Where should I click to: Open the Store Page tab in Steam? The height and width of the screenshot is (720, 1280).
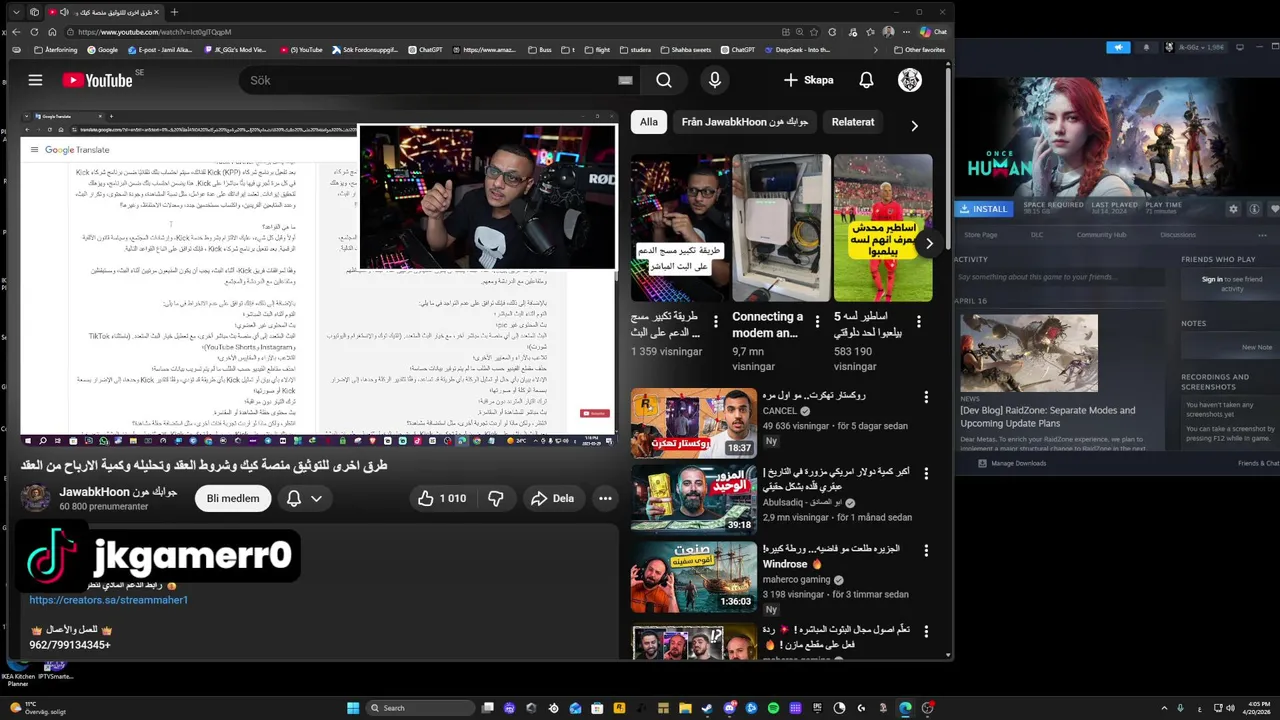[980, 235]
